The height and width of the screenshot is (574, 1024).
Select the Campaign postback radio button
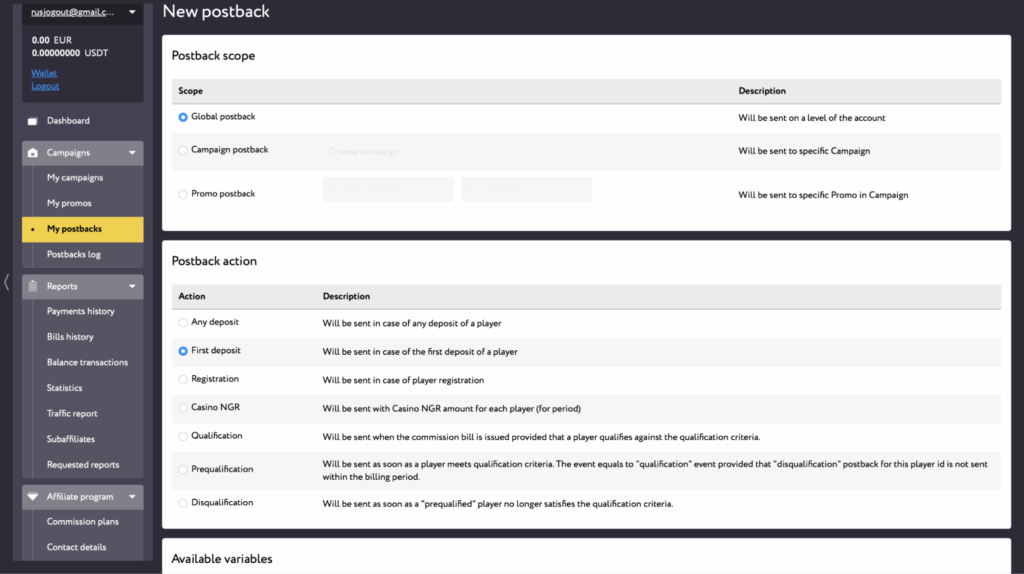click(x=183, y=150)
